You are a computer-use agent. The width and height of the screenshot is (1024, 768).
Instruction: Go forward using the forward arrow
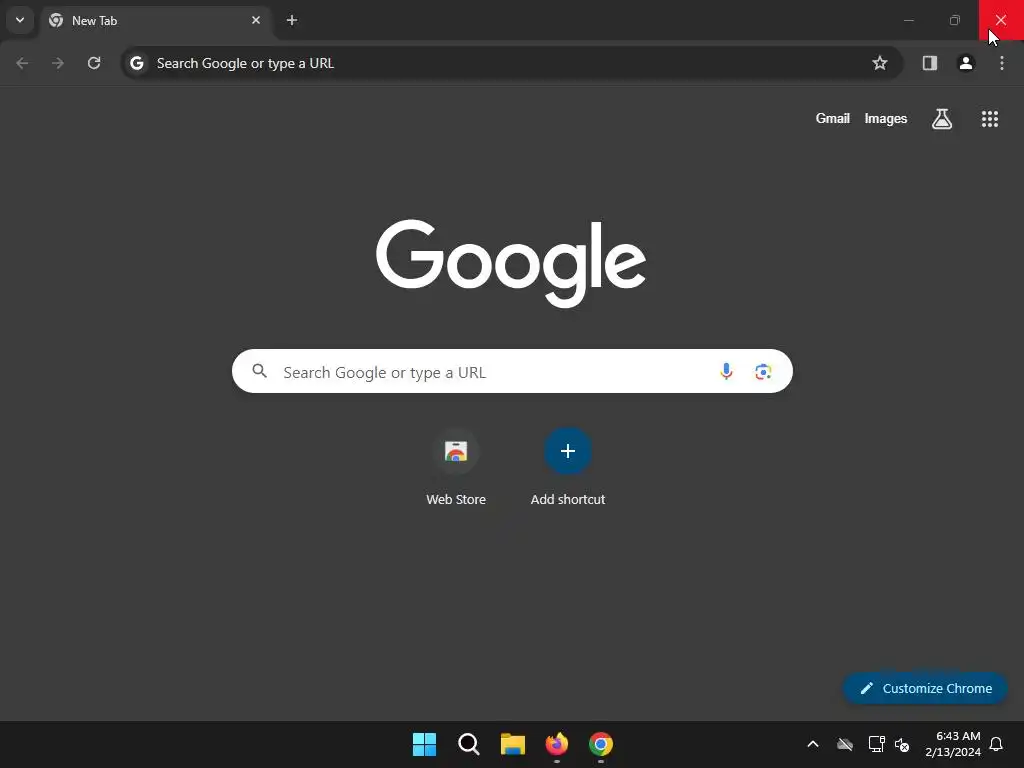tap(58, 63)
